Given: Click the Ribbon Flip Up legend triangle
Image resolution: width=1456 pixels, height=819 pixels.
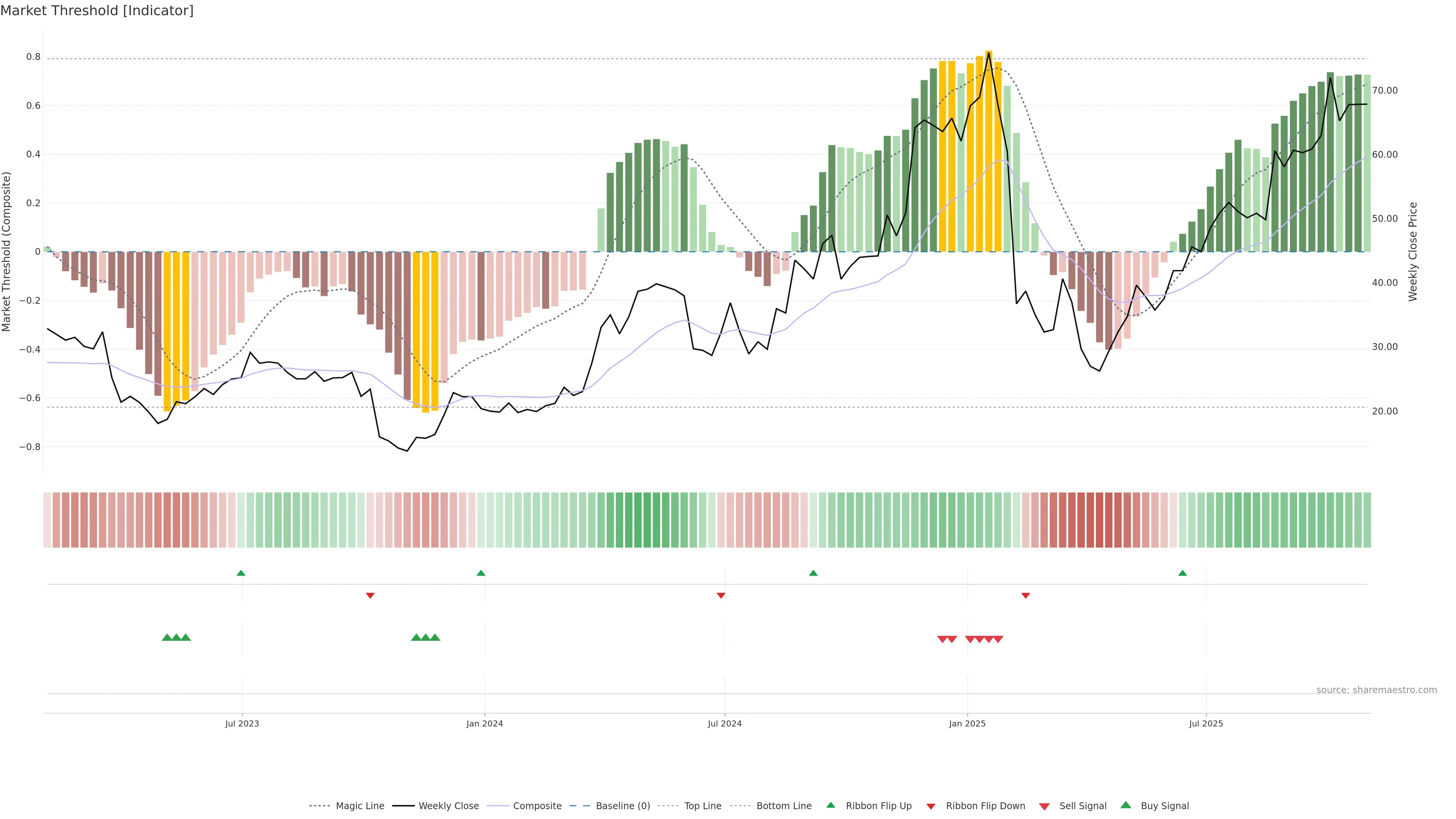Looking at the screenshot, I should [x=830, y=805].
